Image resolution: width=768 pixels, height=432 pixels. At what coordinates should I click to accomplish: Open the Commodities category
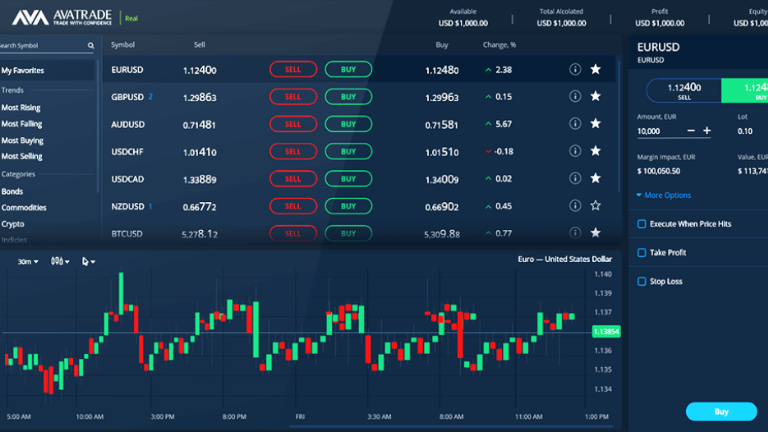24,208
